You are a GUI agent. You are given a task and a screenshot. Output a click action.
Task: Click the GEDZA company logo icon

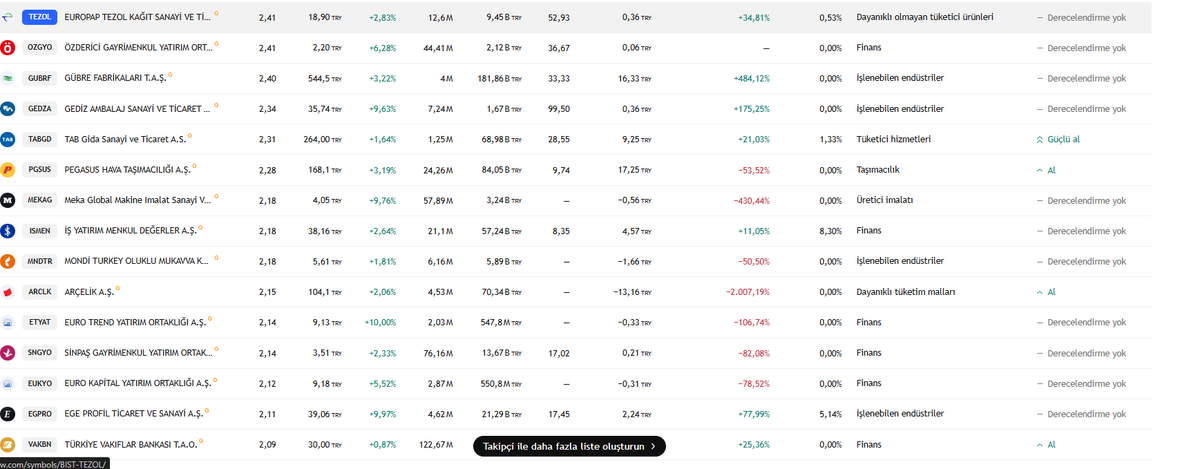click(x=8, y=109)
